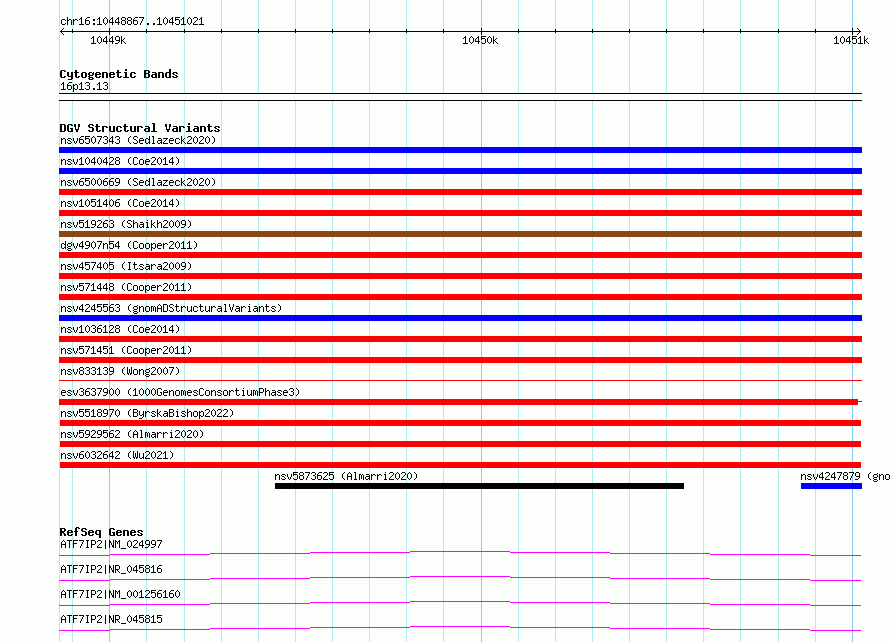Click the DGV Structural Variants track title
890x642 pixels.
tap(140, 128)
